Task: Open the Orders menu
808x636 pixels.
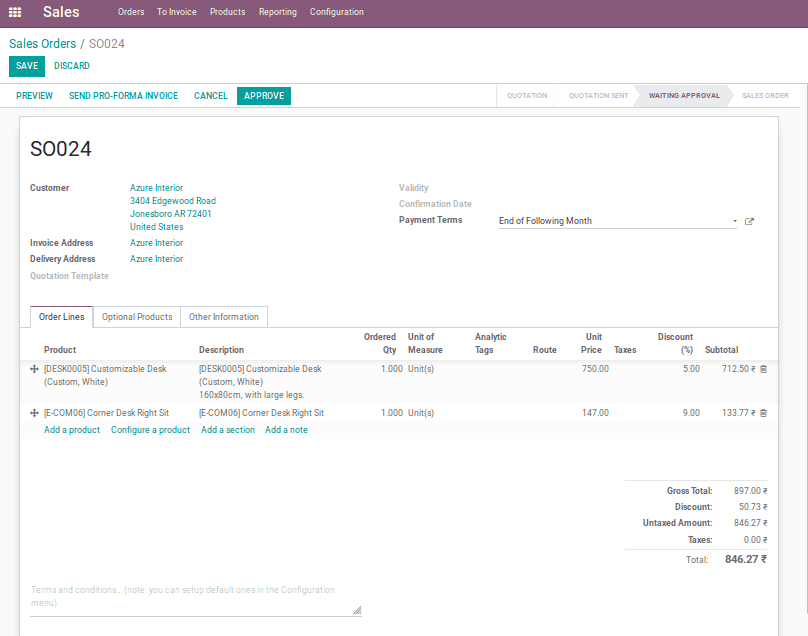Action: coord(131,12)
